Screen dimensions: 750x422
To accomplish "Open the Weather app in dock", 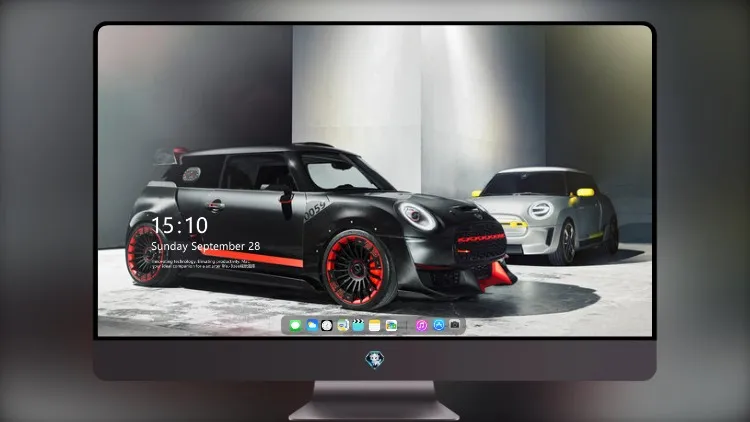I will pyautogui.click(x=311, y=325).
